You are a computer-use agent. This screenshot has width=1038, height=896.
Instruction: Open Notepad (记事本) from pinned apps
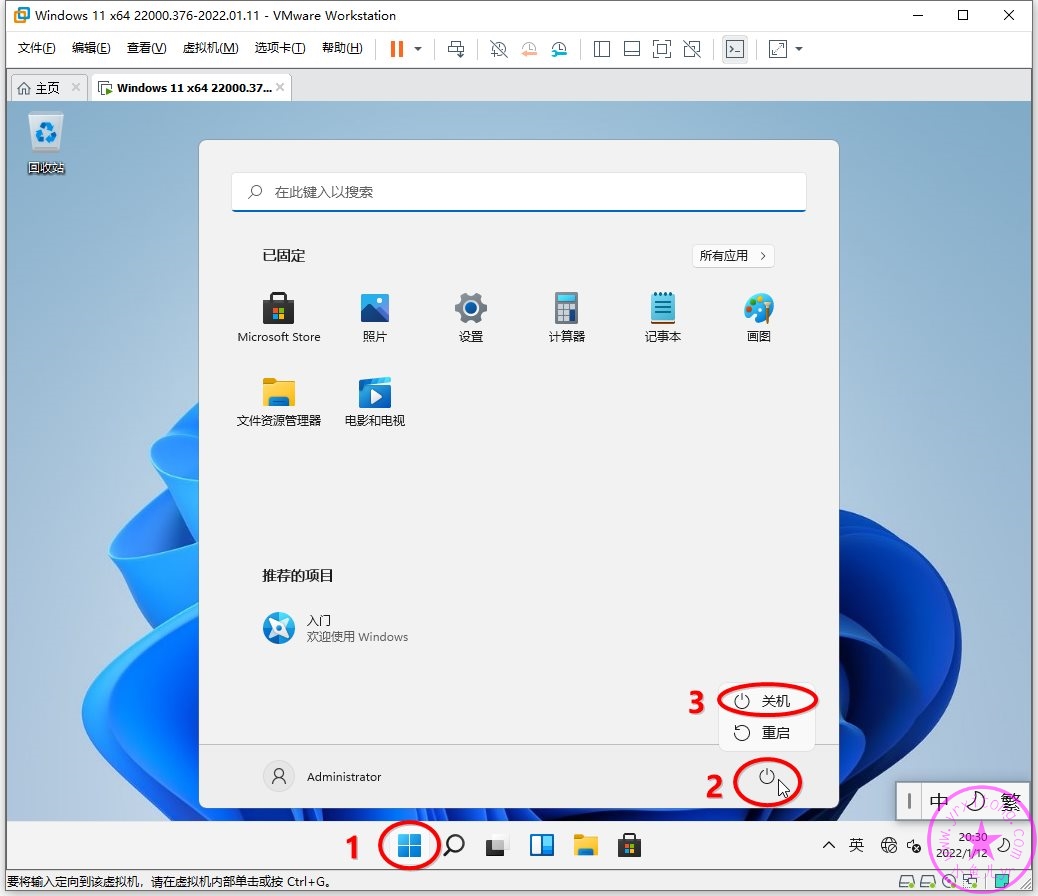coord(662,317)
